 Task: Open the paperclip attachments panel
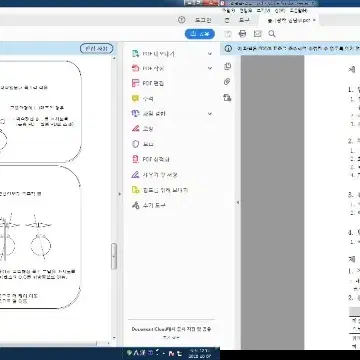pos(227,82)
